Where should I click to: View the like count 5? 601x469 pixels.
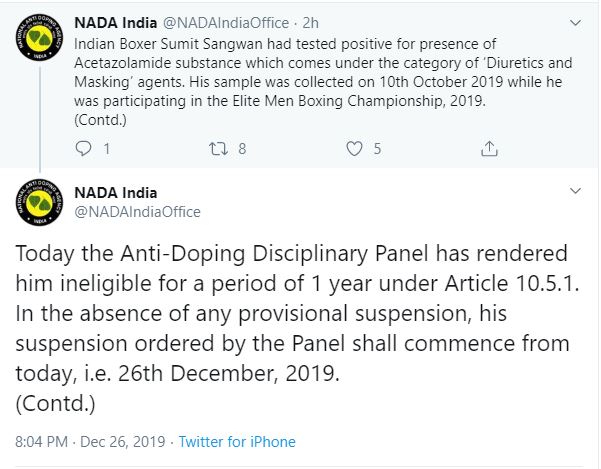(x=378, y=149)
